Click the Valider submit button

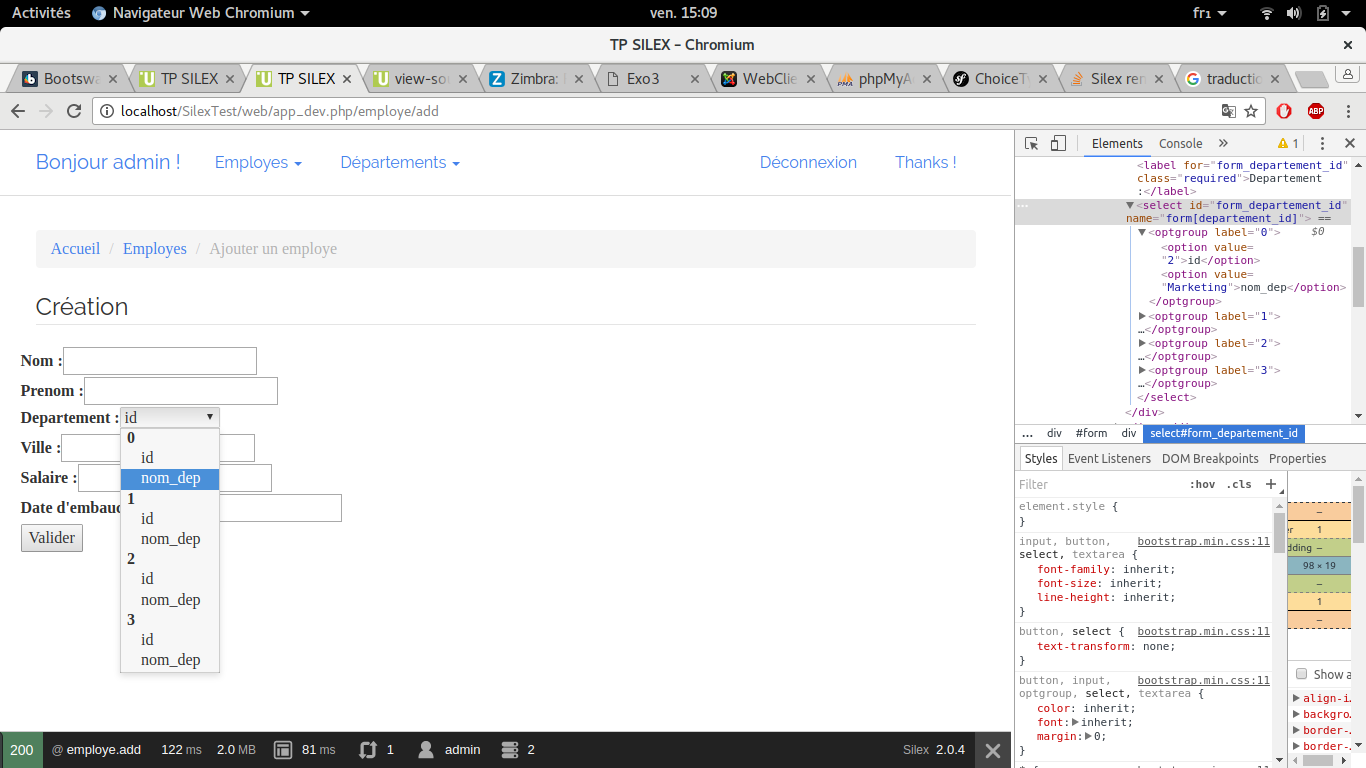coord(52,538)
